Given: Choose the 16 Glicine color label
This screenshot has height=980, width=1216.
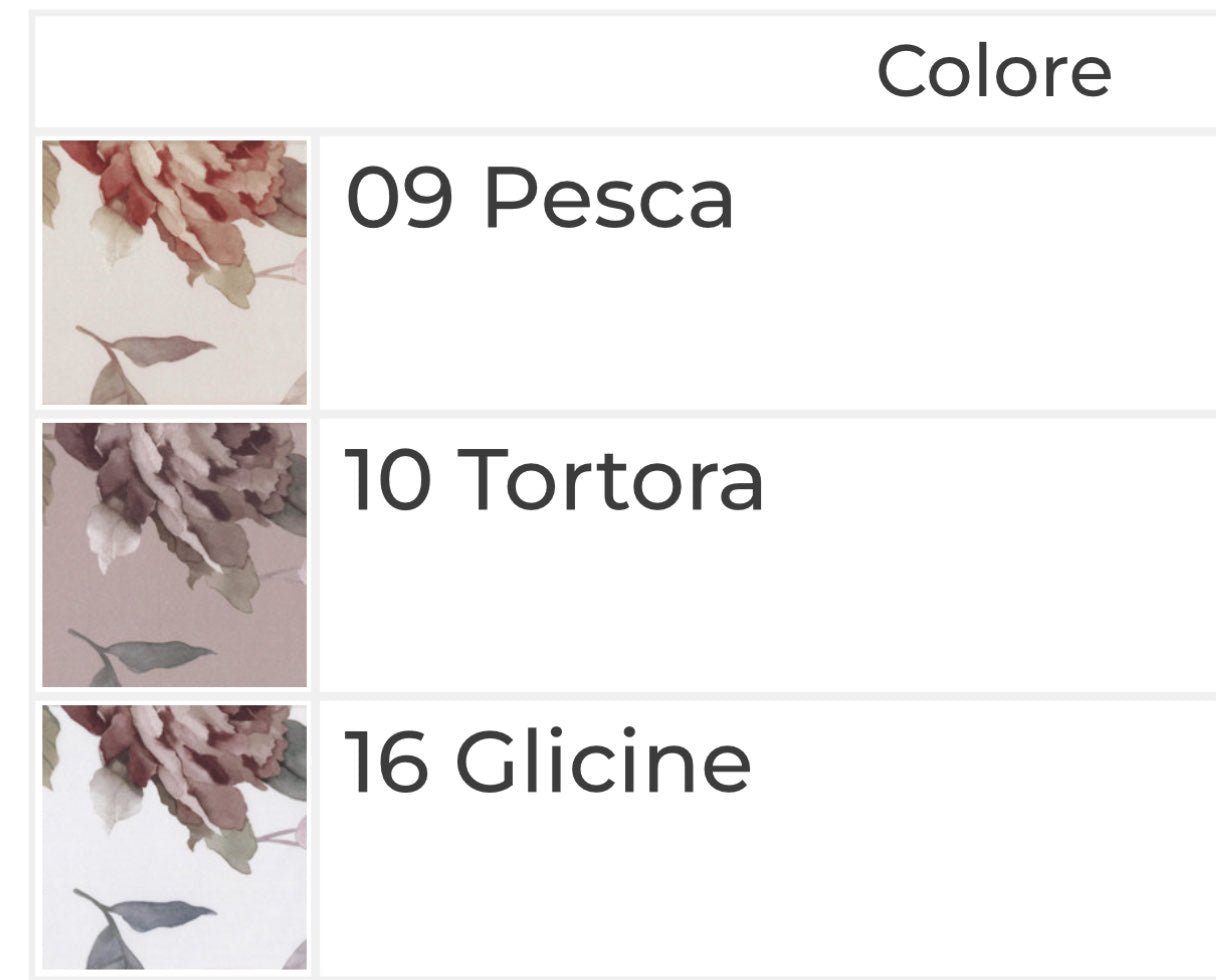Looking at the screenshot, I should pyautogui.click(x=547, y=762).
